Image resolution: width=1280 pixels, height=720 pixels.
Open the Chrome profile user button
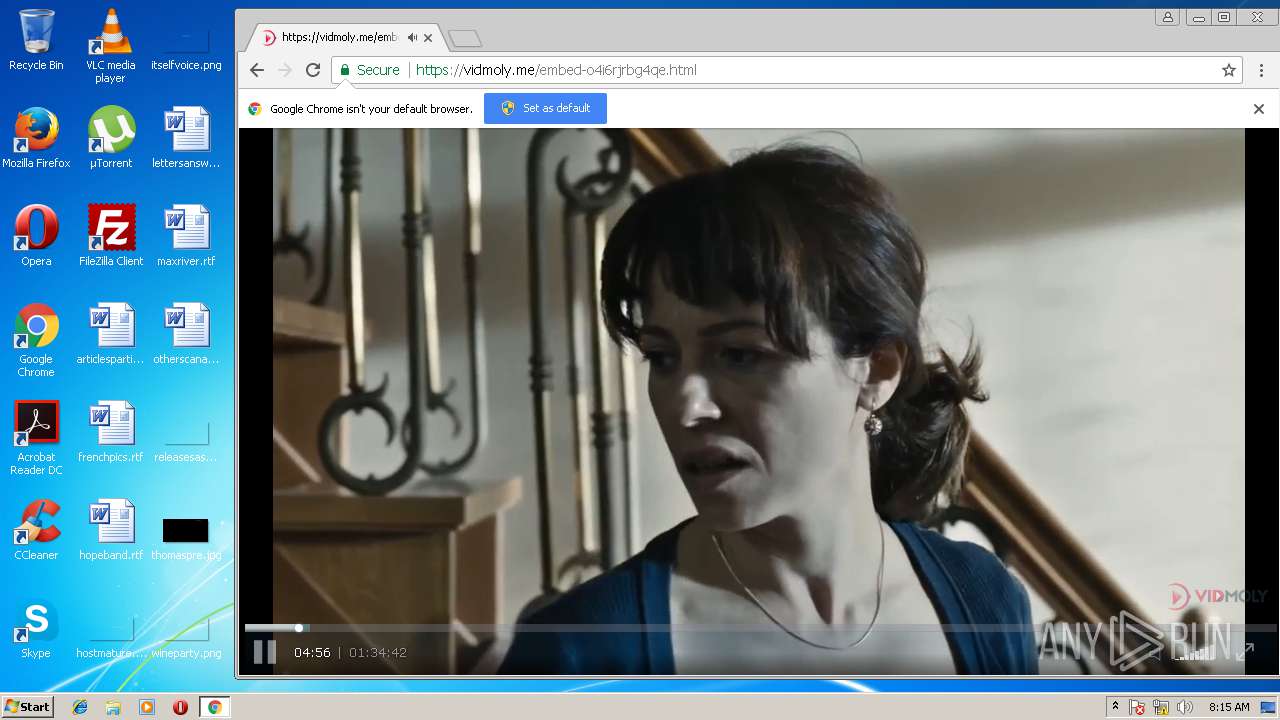tap(1167, 17)
